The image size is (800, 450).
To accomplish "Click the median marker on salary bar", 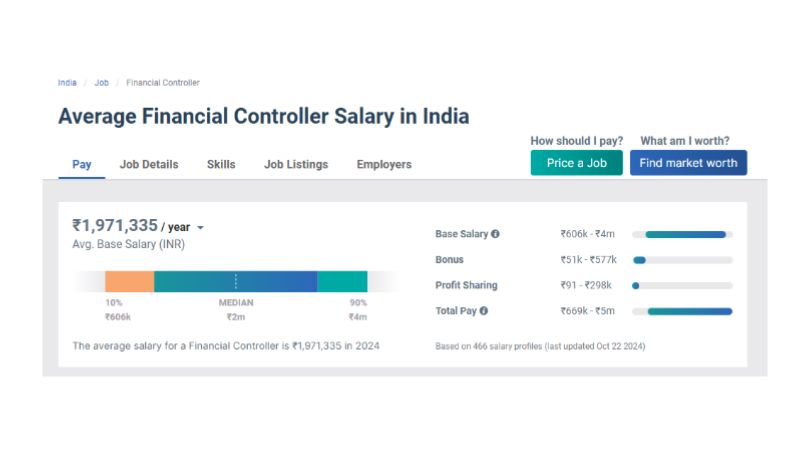I will coord(236,282).
